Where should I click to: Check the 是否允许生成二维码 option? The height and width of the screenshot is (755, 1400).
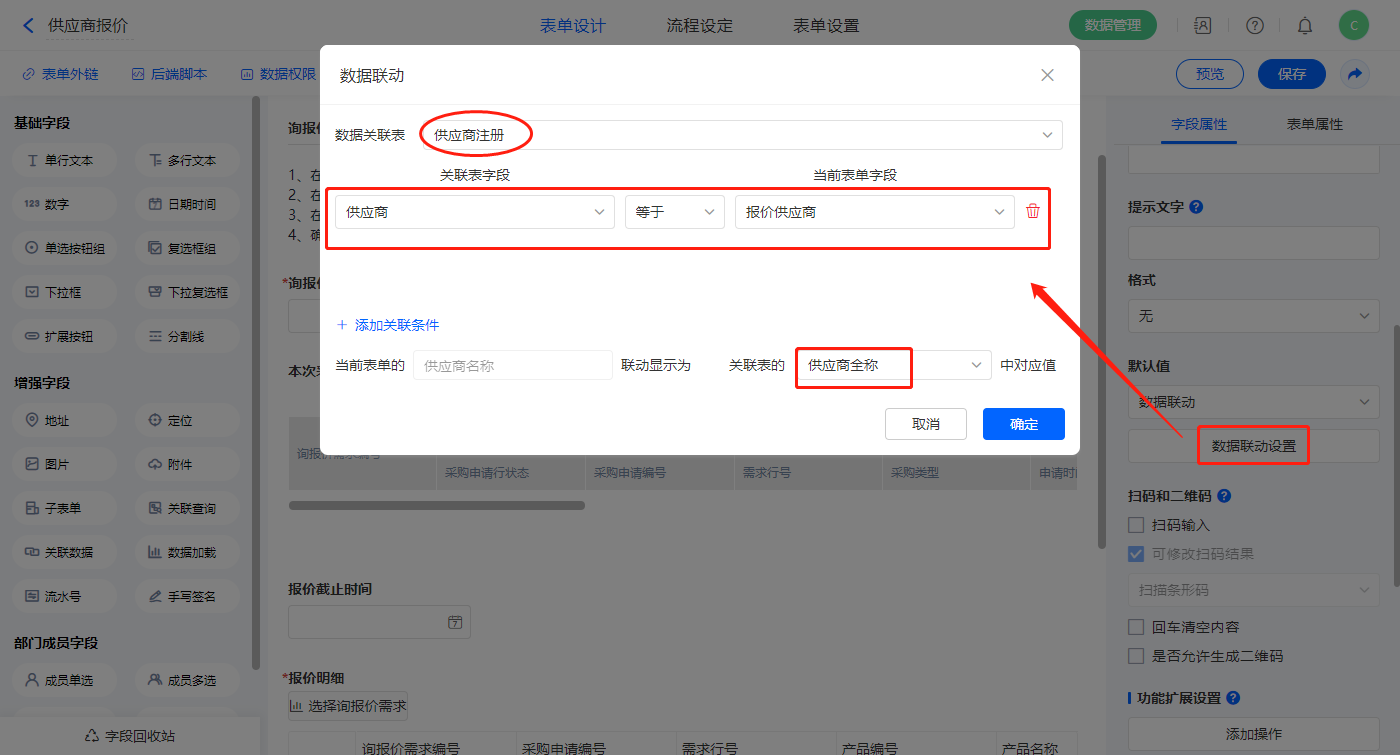point(1136,656)
